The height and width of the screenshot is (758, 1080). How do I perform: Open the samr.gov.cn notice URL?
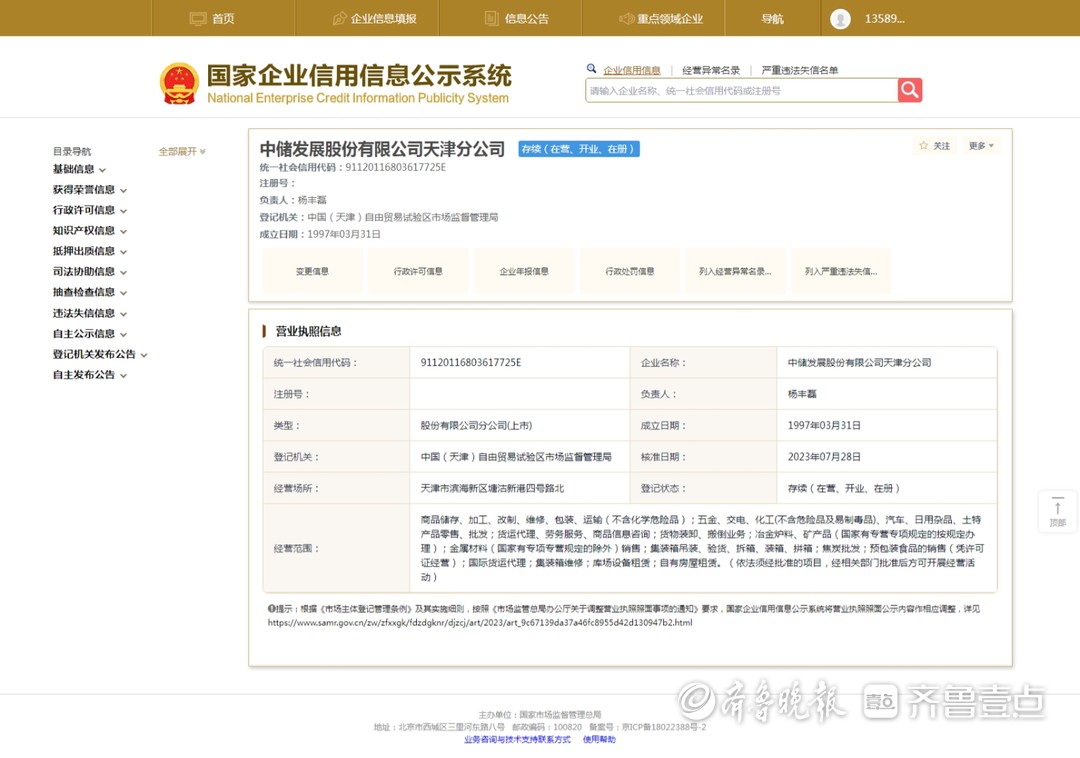(480, 622)
